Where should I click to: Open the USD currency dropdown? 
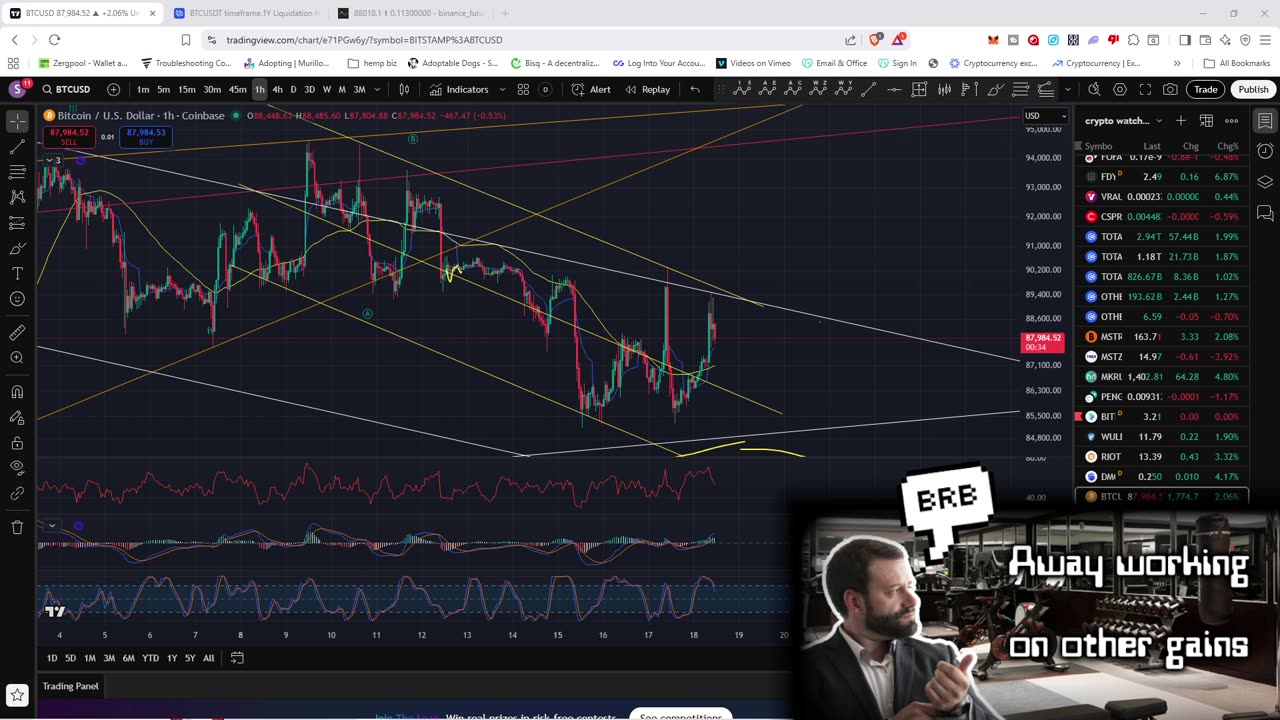pos(1045,116)
